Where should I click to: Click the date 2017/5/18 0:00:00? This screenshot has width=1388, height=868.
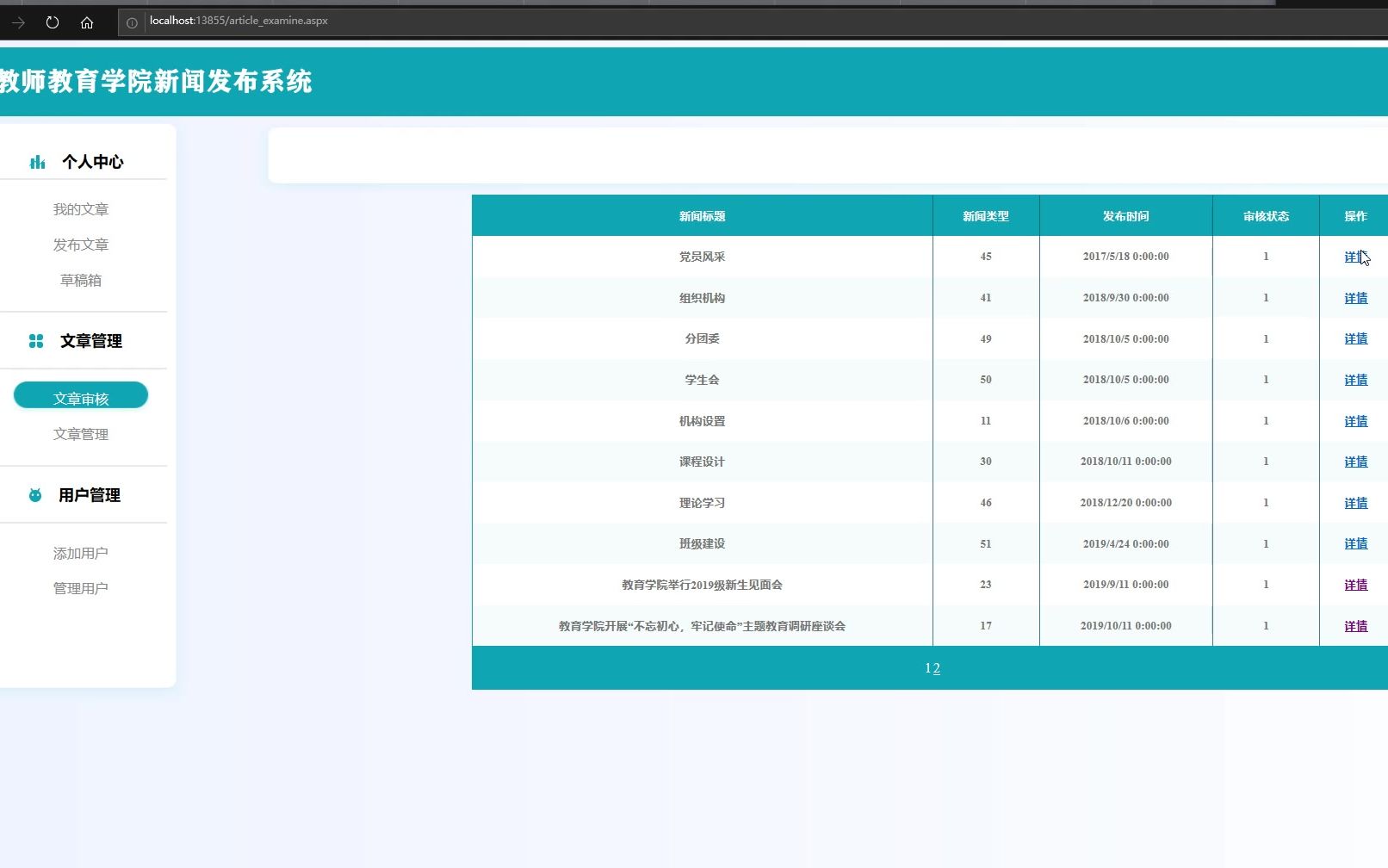(1126, 257)
